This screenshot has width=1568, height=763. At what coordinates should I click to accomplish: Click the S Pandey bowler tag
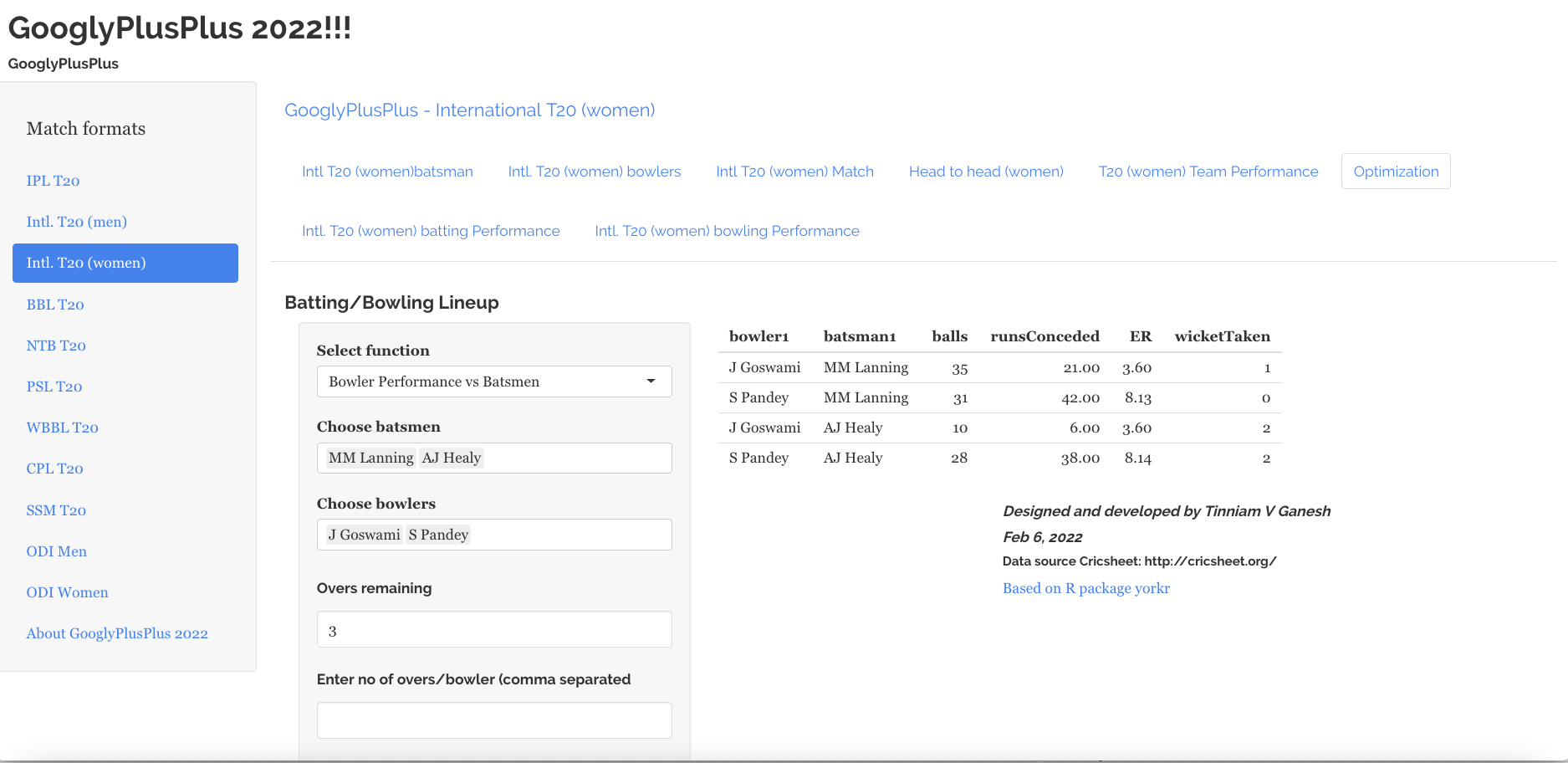(x=438, y=535)
